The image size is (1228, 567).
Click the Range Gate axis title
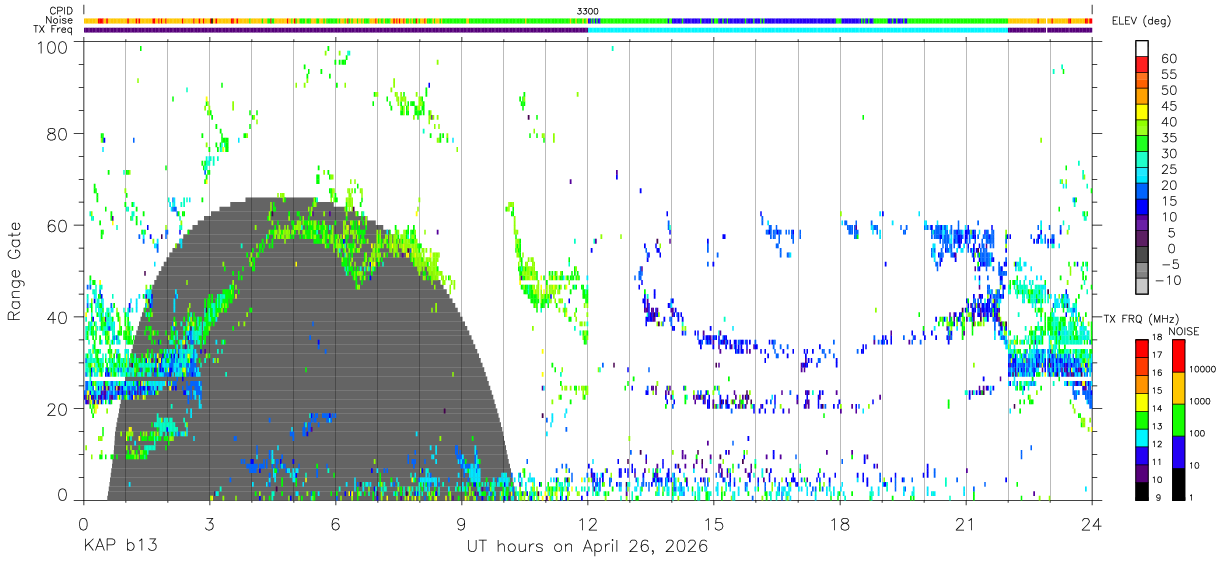coord(15,272)
